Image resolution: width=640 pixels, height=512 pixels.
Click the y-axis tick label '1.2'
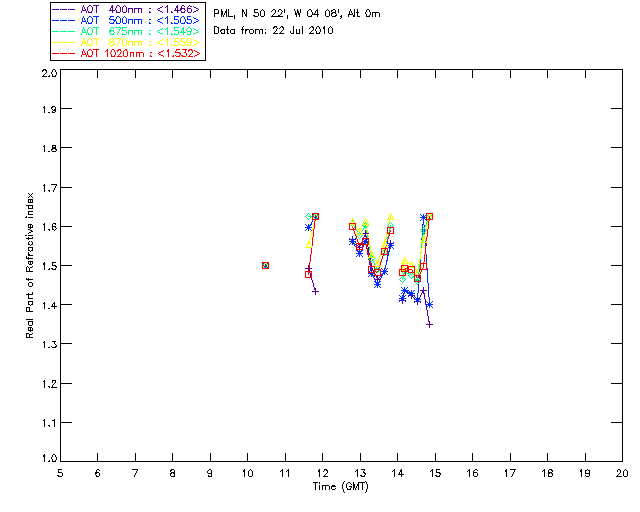point(49,384)
